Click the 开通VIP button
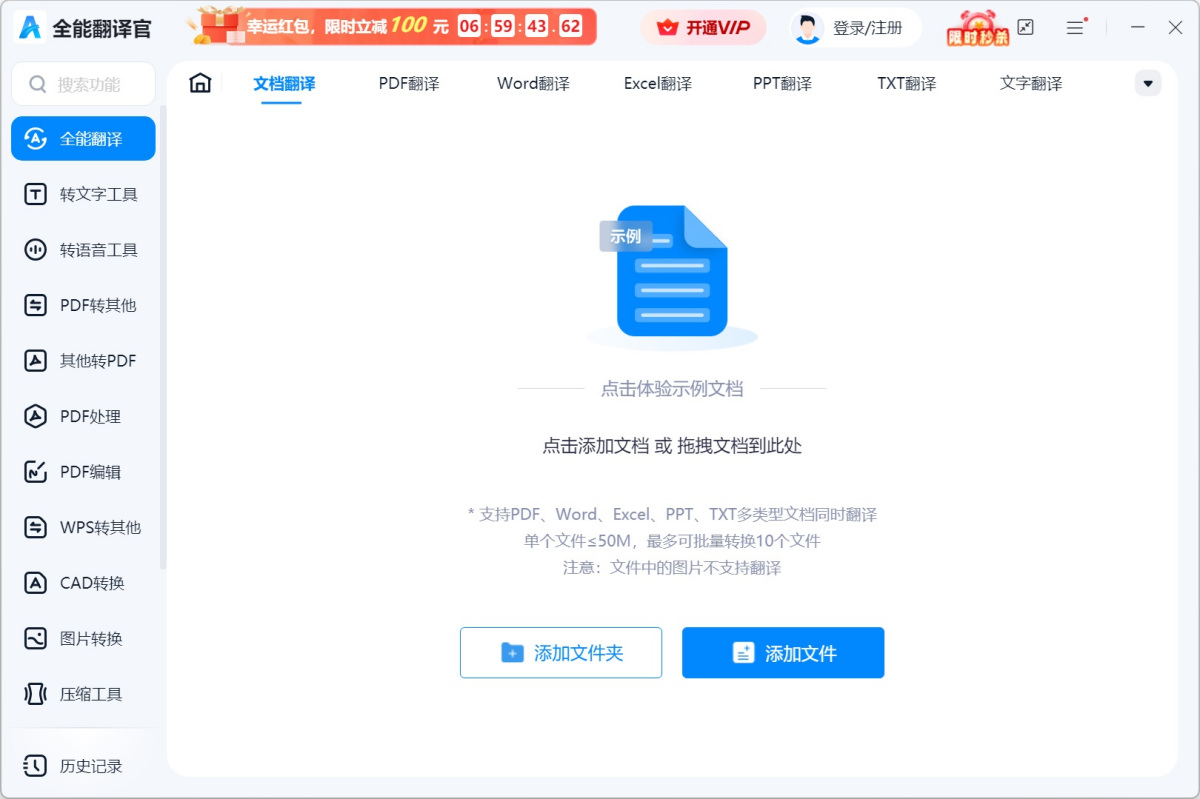 tap(701, 27)
